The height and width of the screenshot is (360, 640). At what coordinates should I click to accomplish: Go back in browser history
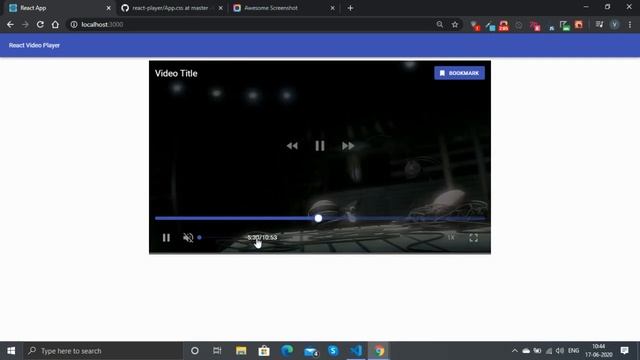click(10, 24)
